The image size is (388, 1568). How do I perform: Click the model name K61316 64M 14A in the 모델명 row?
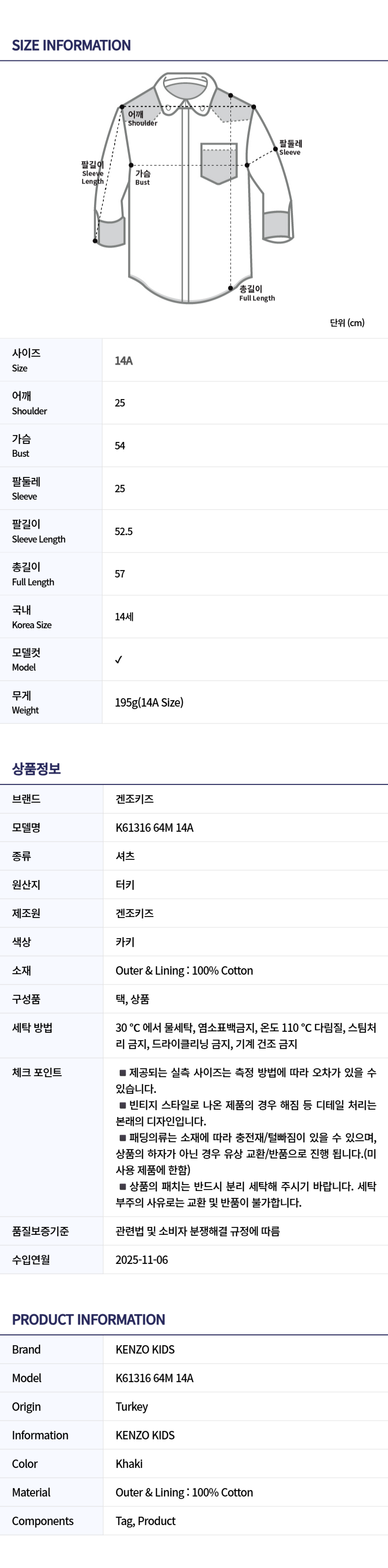pyautogui.click(x=155, y=828)
